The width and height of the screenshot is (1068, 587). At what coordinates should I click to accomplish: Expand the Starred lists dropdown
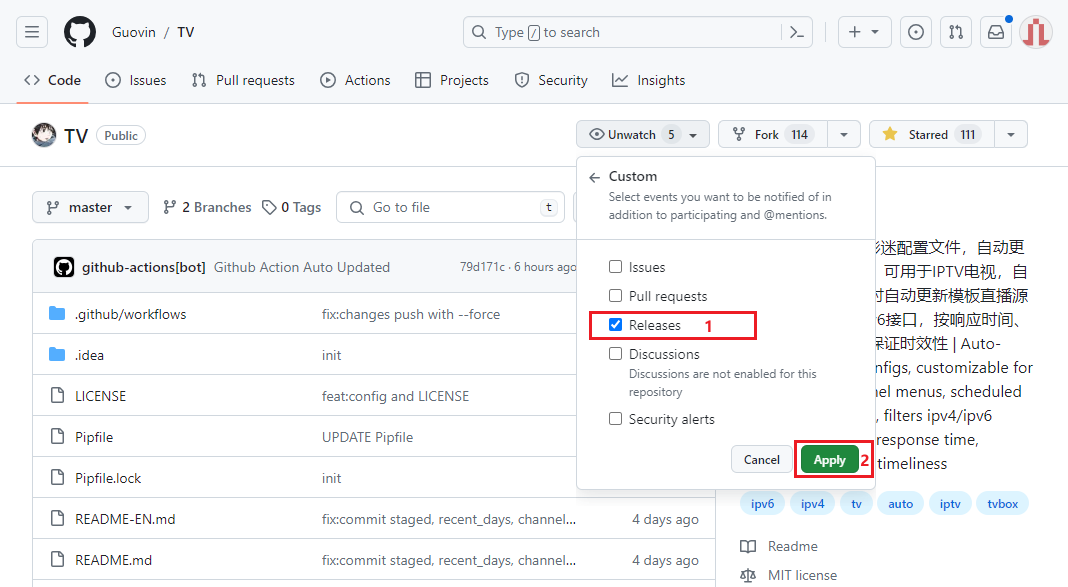(x=1011, y=134)
